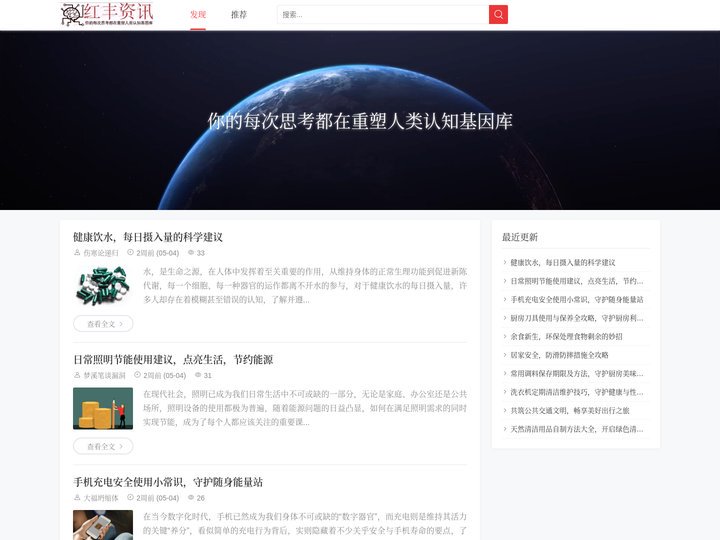
Task: Click views eye icon next to 31
Action: [x=198, y=375]
